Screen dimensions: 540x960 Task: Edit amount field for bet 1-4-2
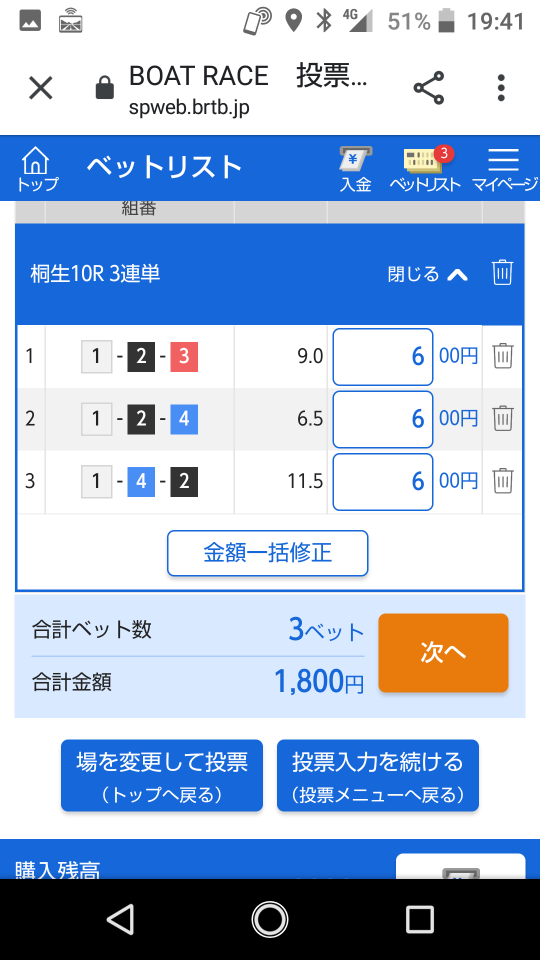tap(383, 482)
